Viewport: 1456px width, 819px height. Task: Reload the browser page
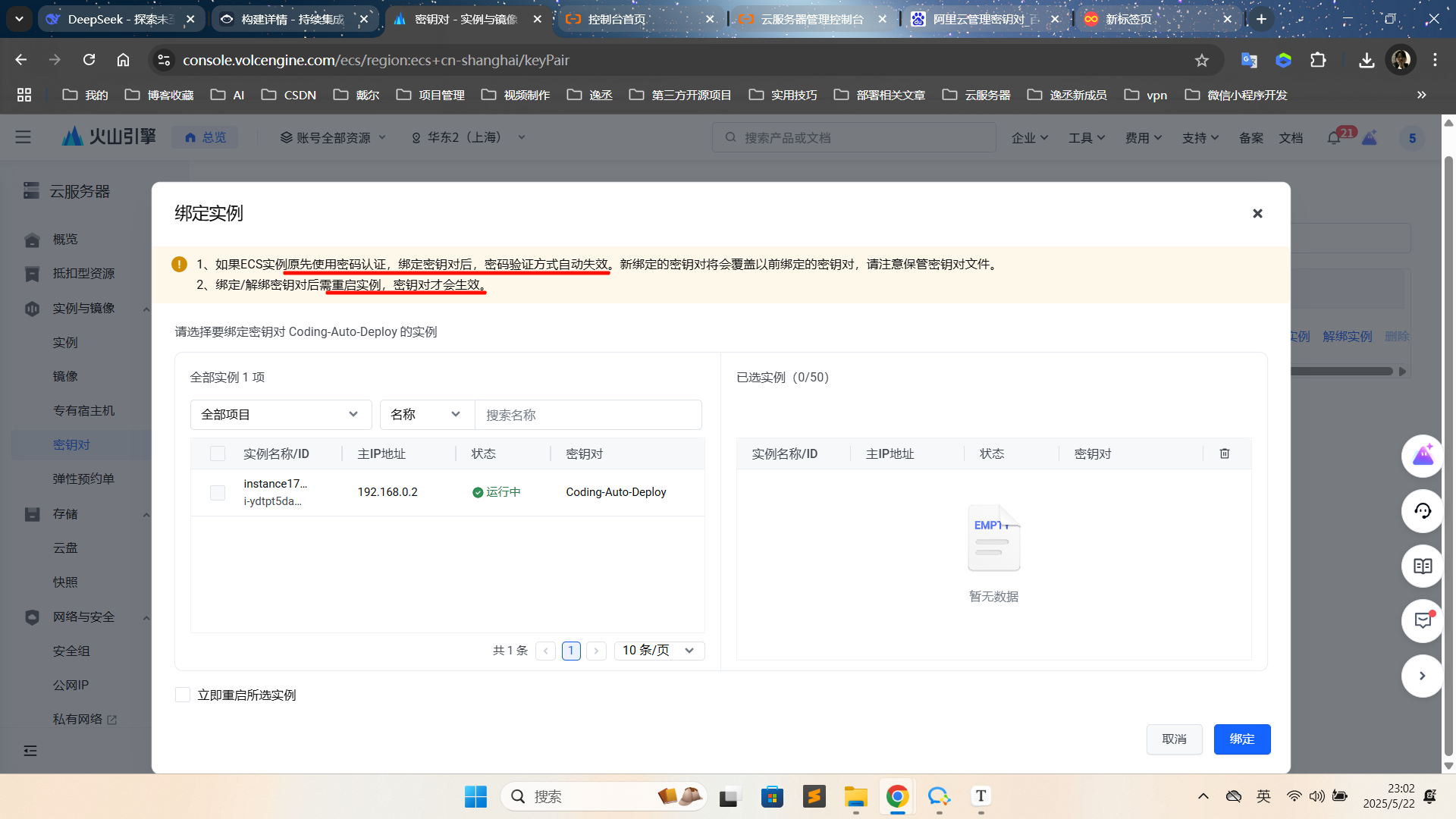(89, 60)
